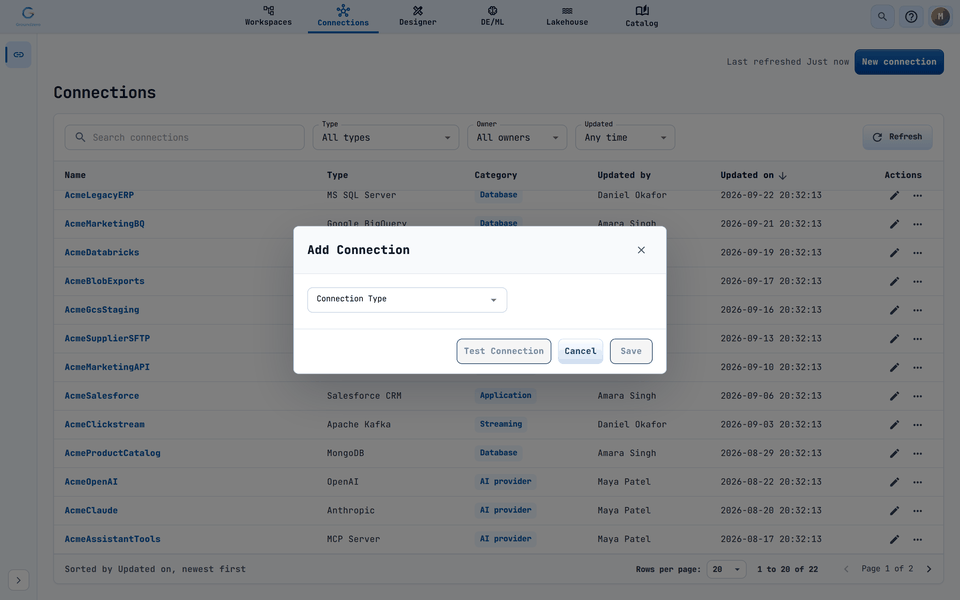Edit the AcmeGcsStaging connection

[894, 310]
